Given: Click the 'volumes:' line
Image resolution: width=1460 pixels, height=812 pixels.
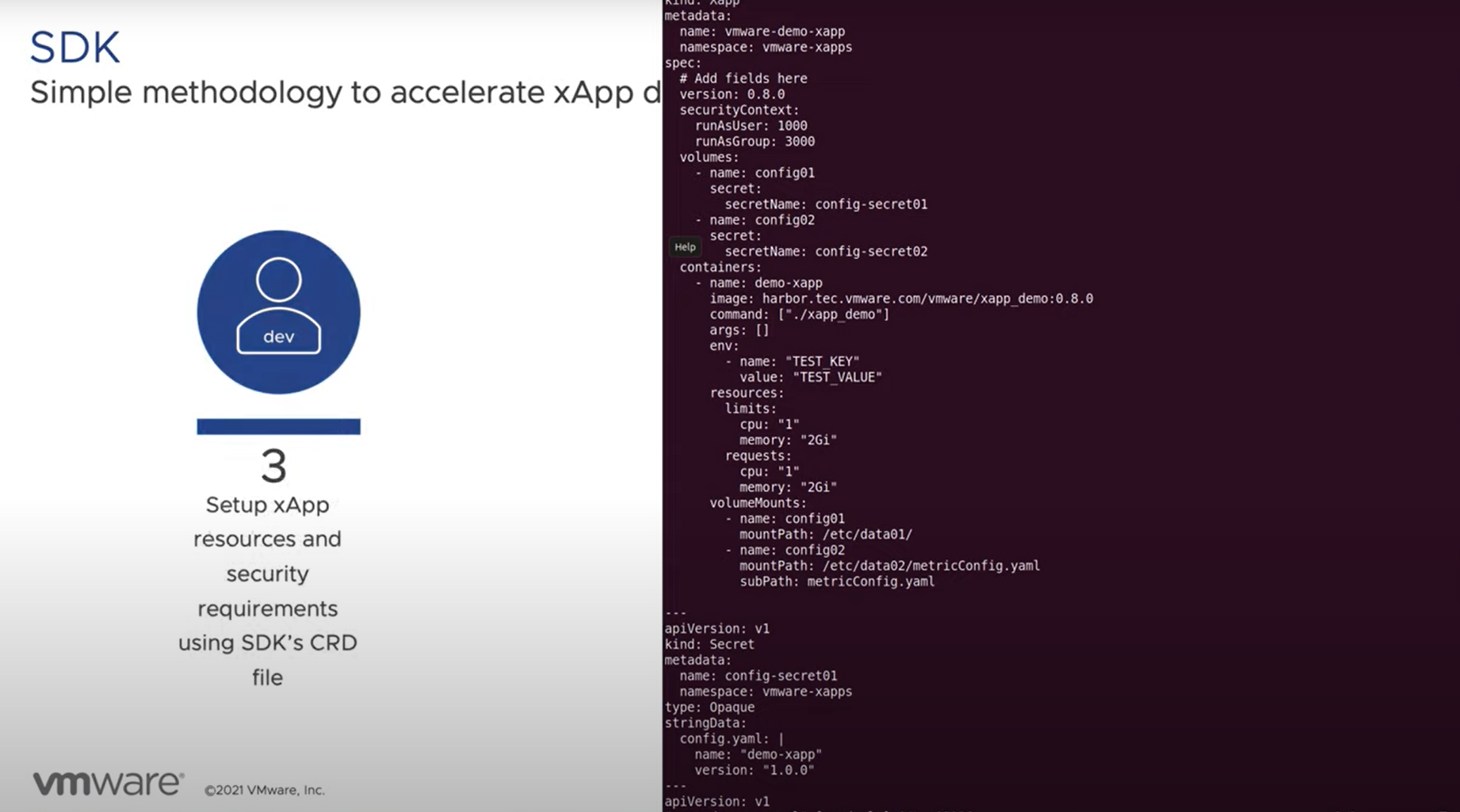Looking at the screenshot, I should (x=709, y=157).
